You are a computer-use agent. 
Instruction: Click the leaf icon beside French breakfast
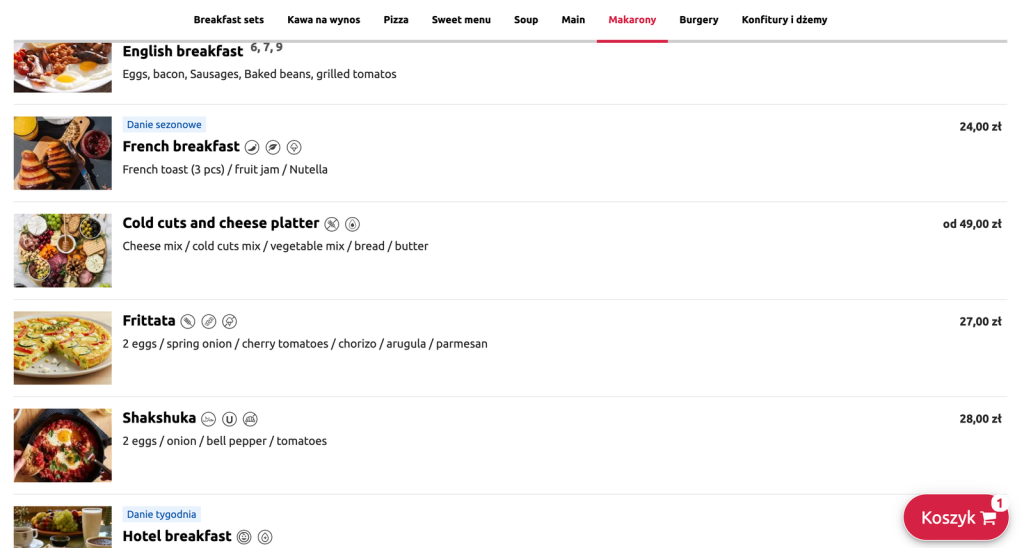273,148
